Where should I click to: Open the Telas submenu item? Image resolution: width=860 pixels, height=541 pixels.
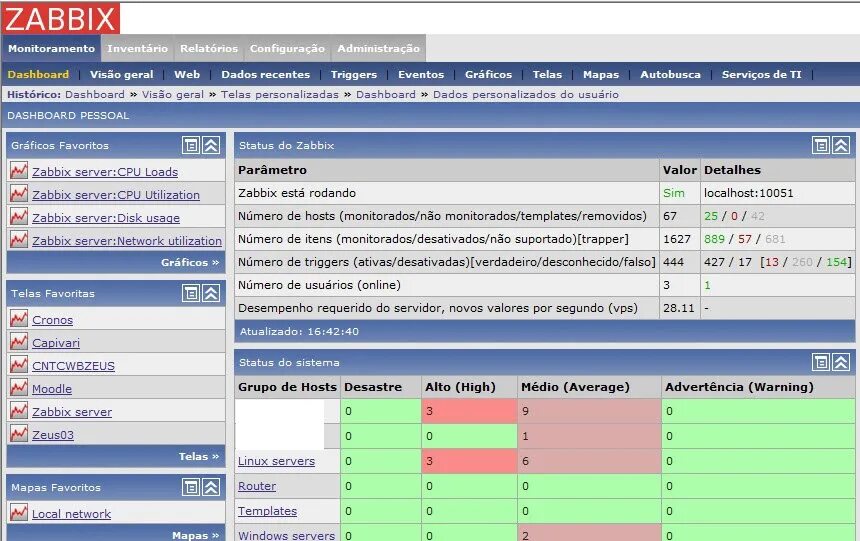pos(547,74)
